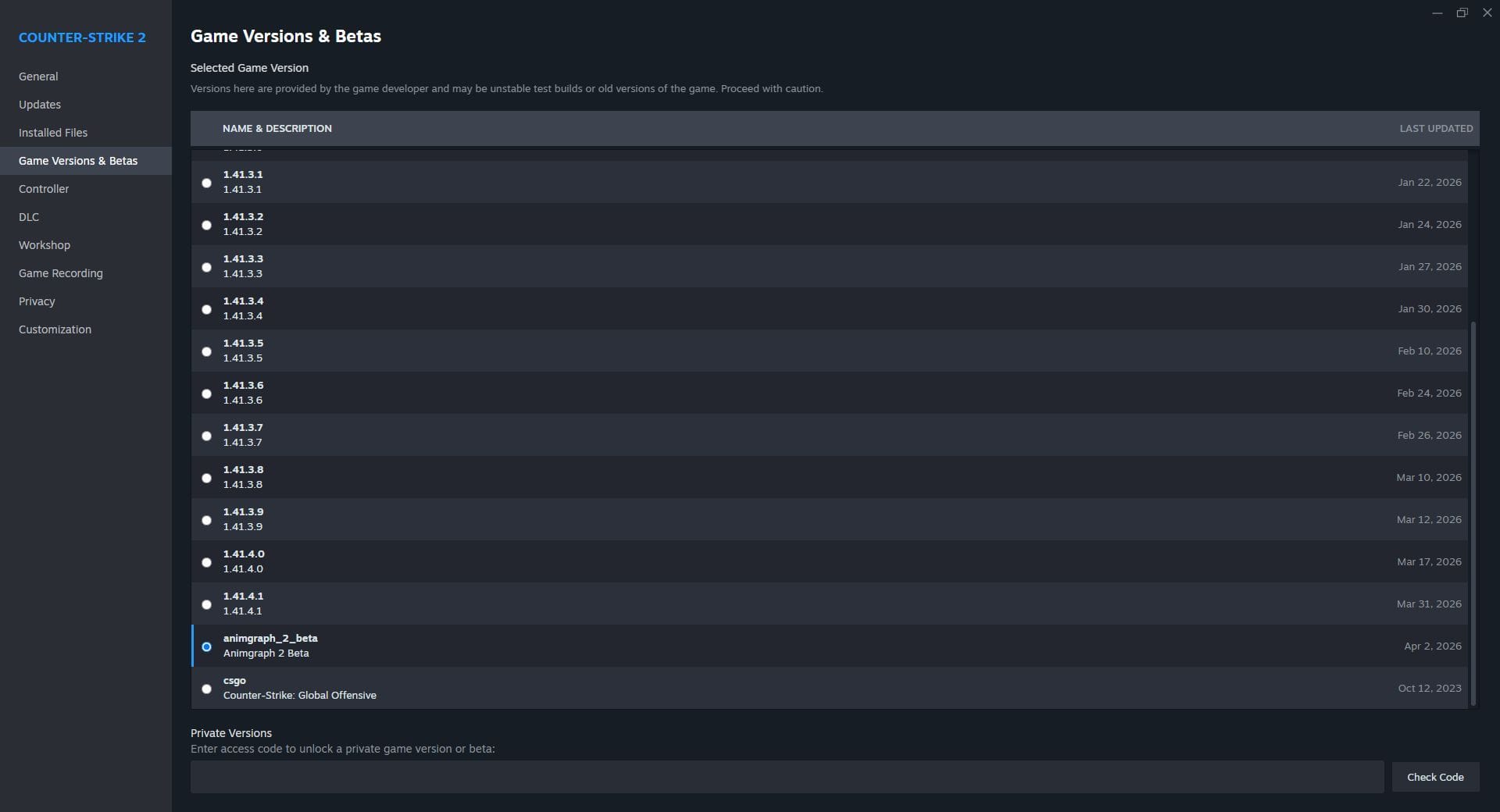Open Game Recording settings
The width and height of the screenshot is (1500, 812).
(x=61, y=273)
